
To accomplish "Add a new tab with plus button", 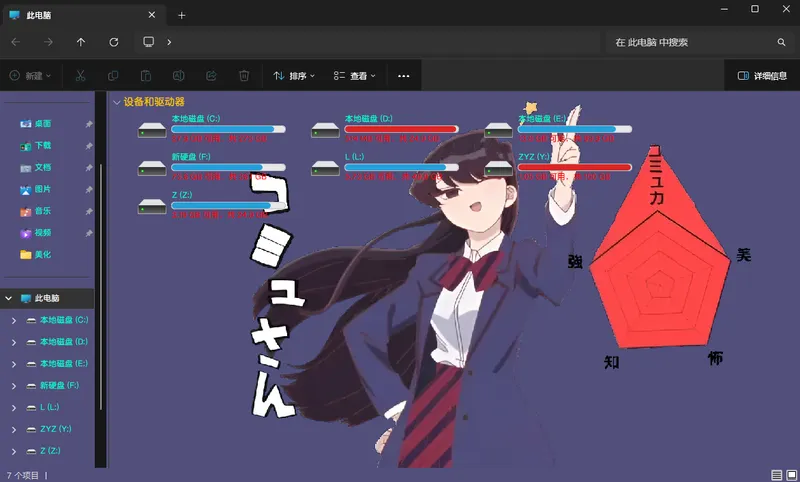I will pos(182,15).
